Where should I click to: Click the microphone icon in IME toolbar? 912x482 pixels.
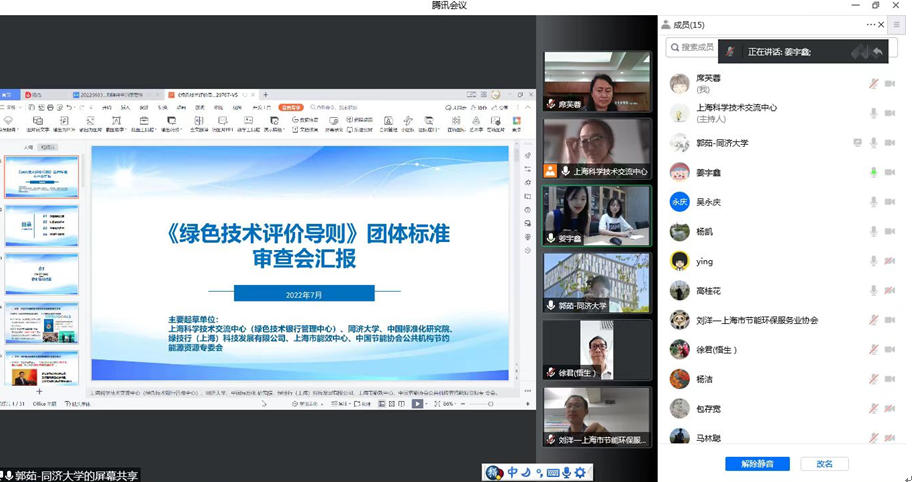tap(566, 472)
